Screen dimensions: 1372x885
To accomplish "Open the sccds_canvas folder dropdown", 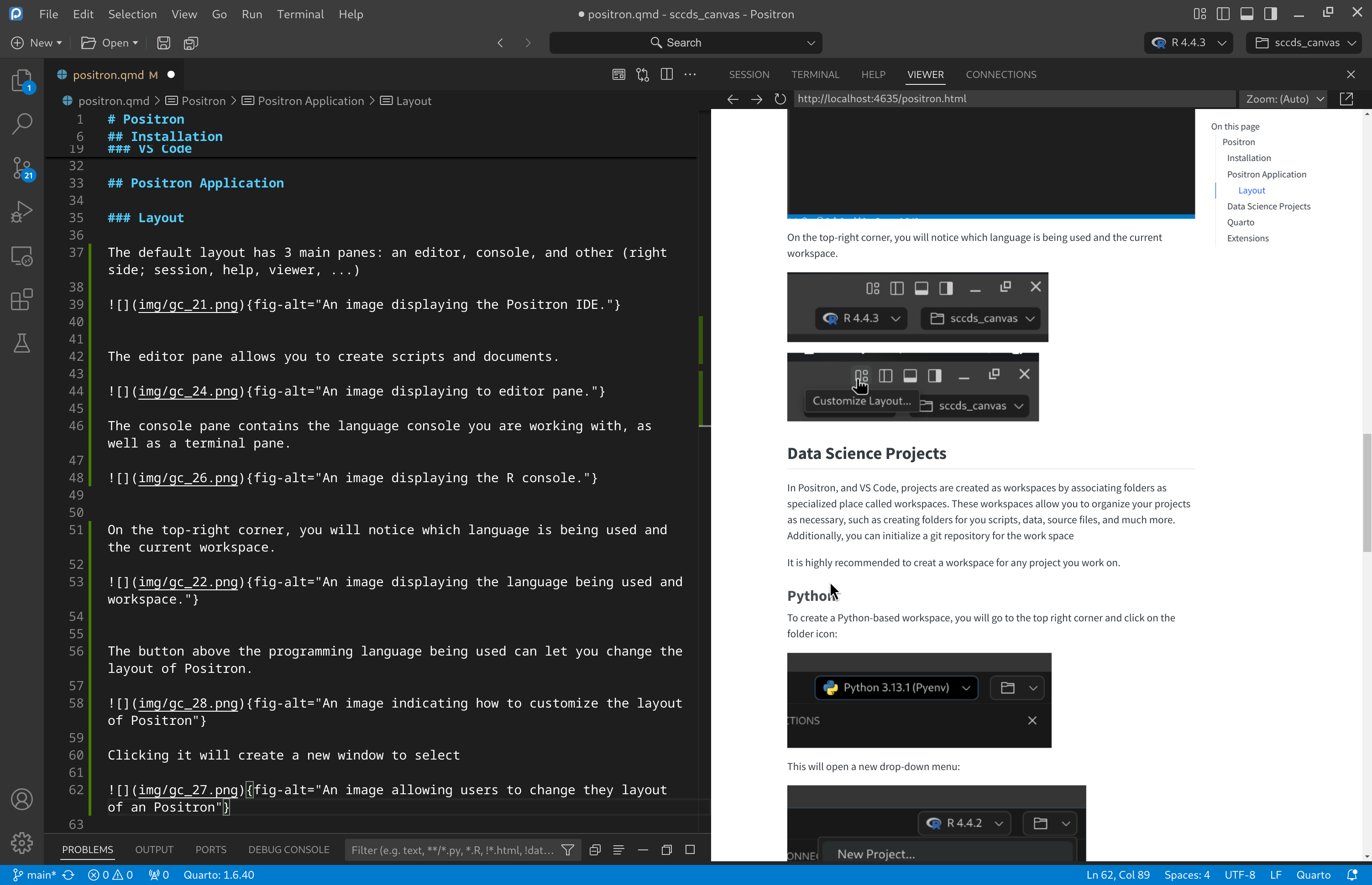I will point(1304,43).
